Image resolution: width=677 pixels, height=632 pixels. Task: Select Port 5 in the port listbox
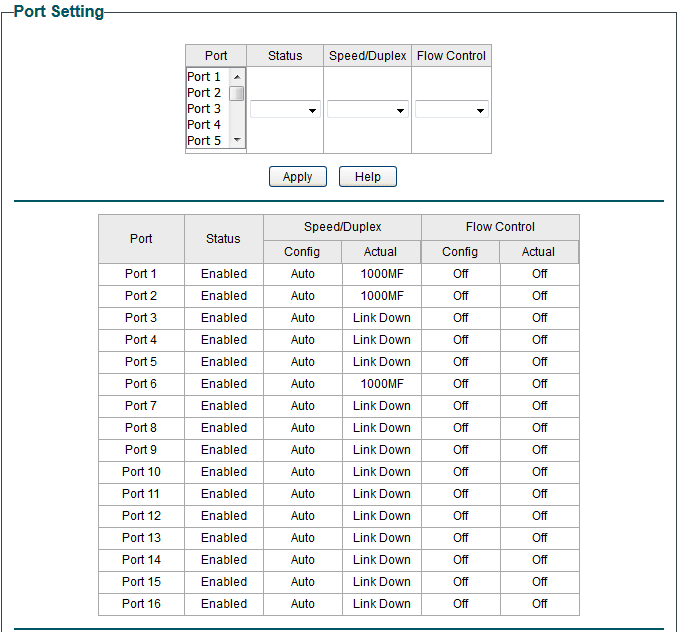pos(208,141)
